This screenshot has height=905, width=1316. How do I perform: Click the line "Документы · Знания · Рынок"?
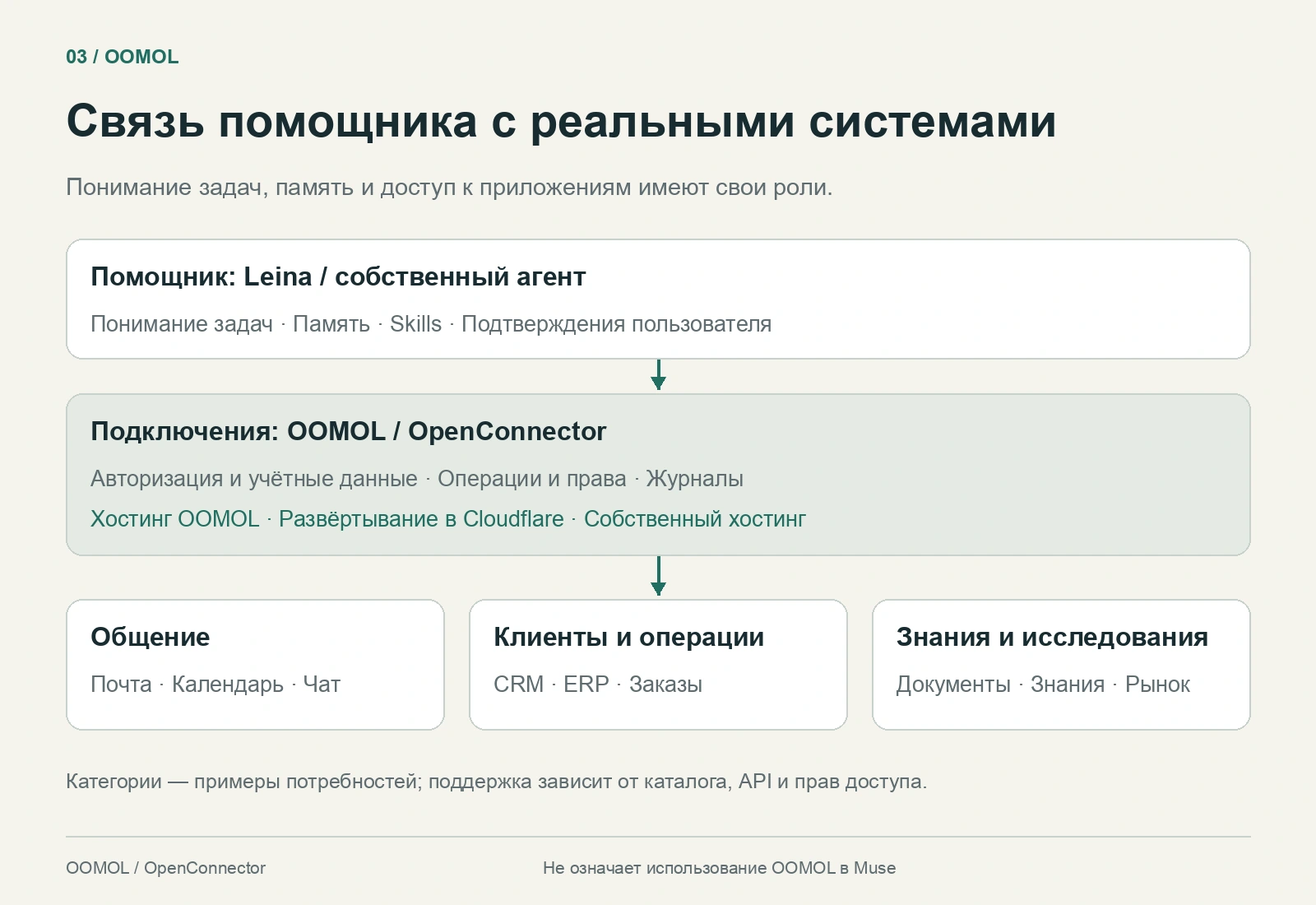tap(1043, 685)
